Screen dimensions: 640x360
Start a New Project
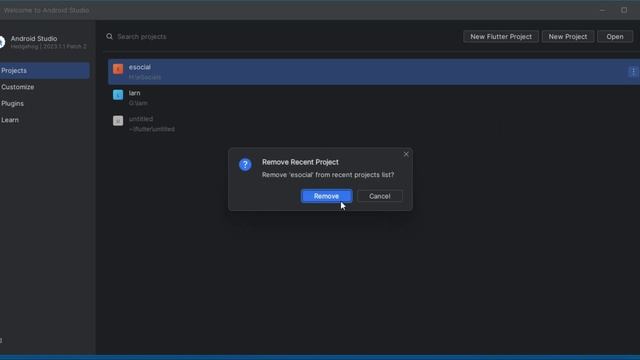568,36
